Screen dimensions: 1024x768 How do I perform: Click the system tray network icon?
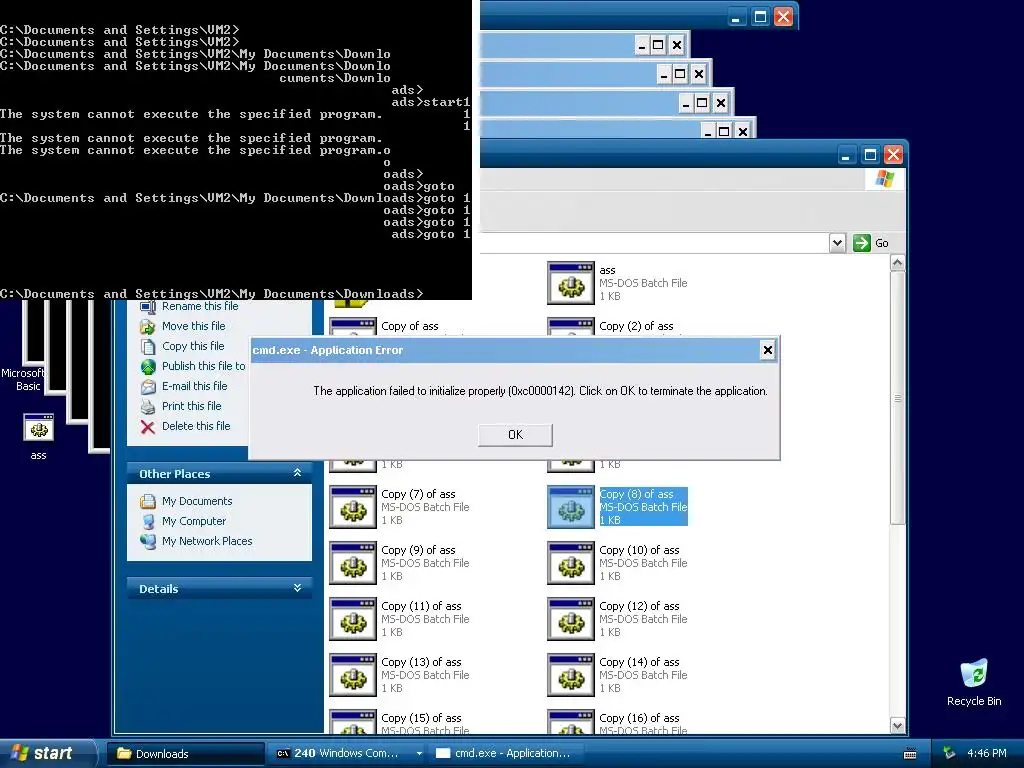pos(949,754)
